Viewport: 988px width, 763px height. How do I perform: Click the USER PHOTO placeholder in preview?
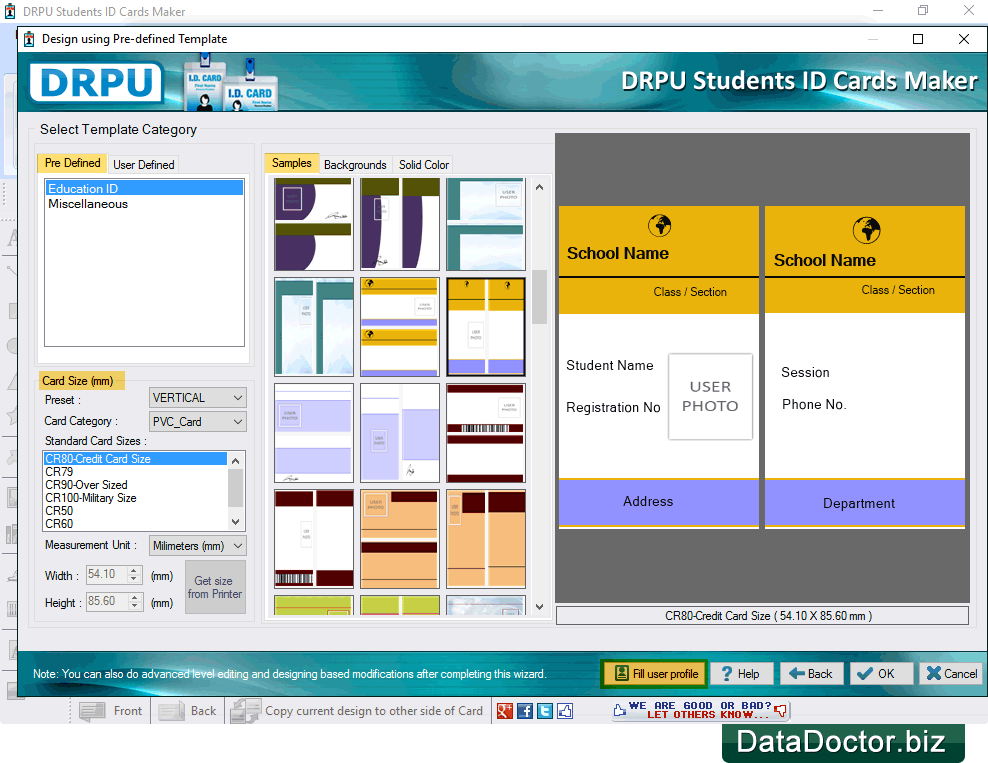pos(710,396)
